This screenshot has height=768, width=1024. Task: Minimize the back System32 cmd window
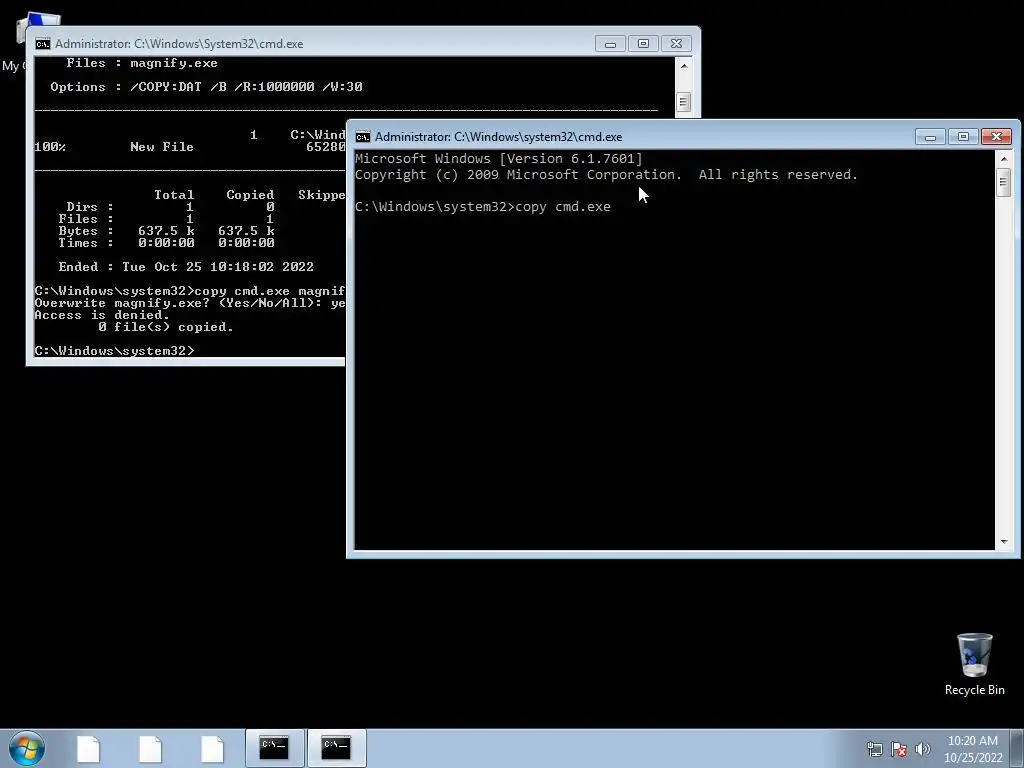610,44
